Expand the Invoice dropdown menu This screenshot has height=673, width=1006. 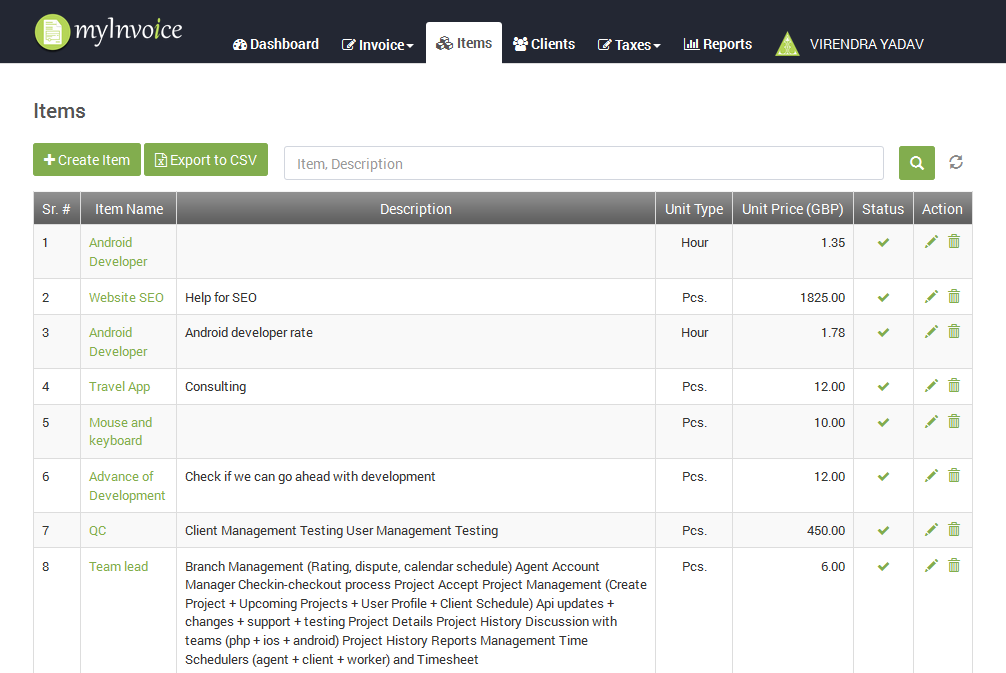pyautogui.click(x=377, y=45)
